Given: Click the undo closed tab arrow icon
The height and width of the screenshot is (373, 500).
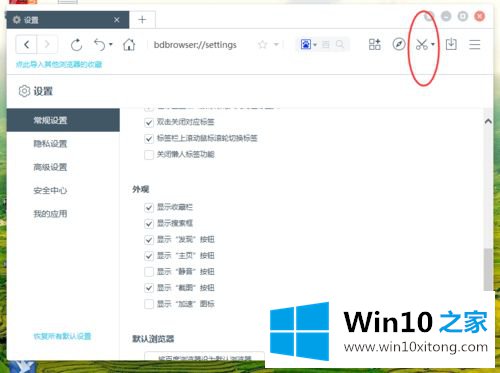Looking at the screenshot, I should (x=99, y=44).
